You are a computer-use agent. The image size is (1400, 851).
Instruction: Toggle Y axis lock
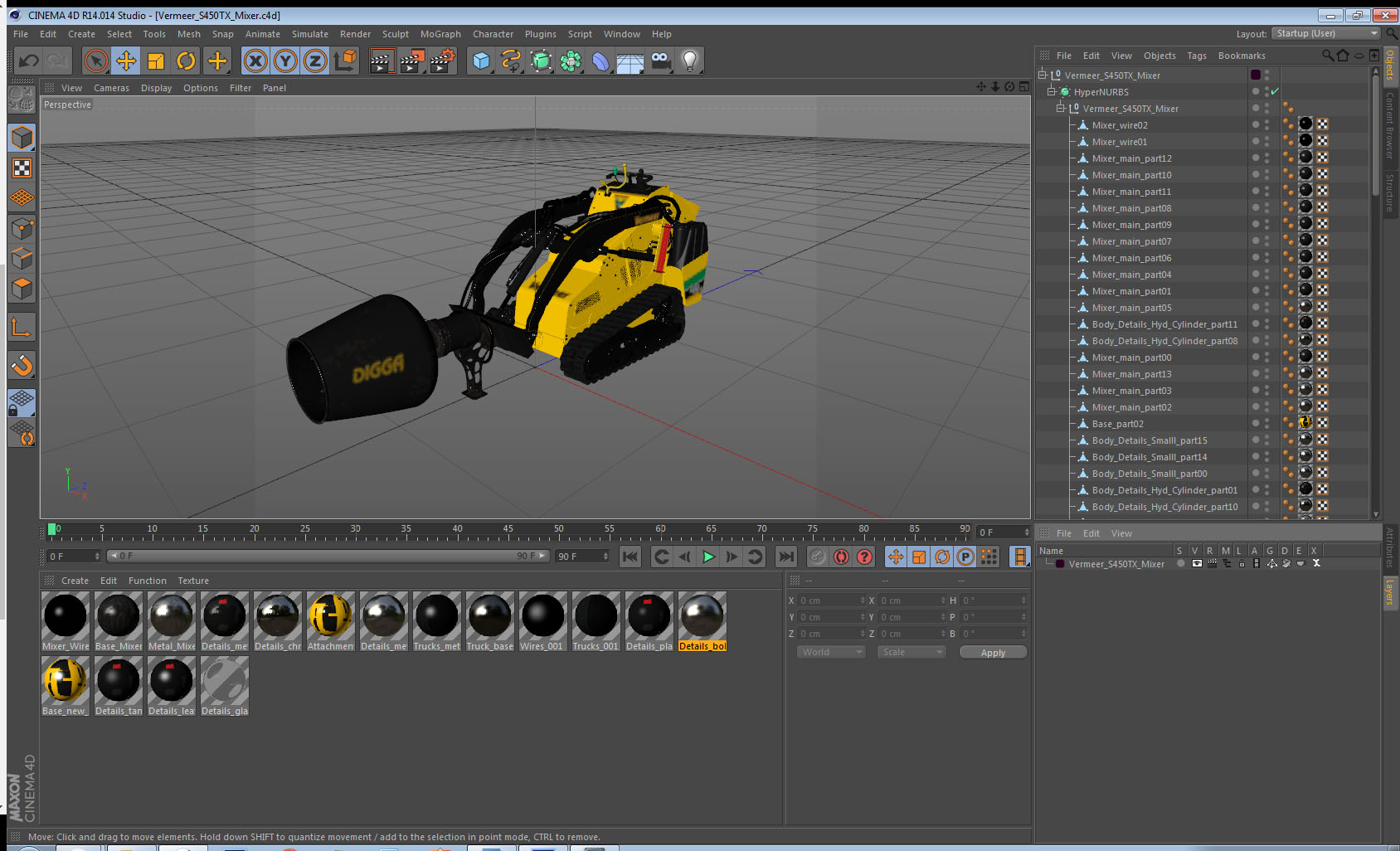[x=285, y=61]
